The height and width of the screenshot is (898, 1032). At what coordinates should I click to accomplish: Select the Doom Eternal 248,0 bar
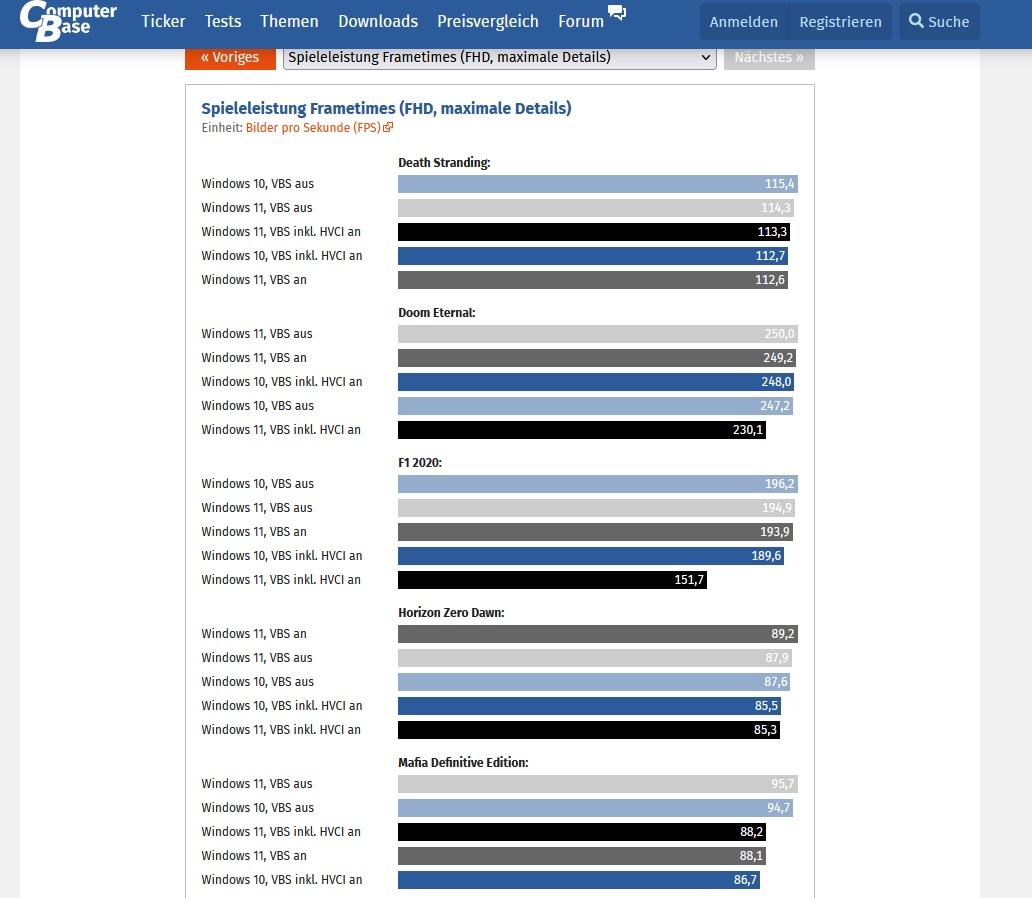pyautogui.click(x=596, y=382)
